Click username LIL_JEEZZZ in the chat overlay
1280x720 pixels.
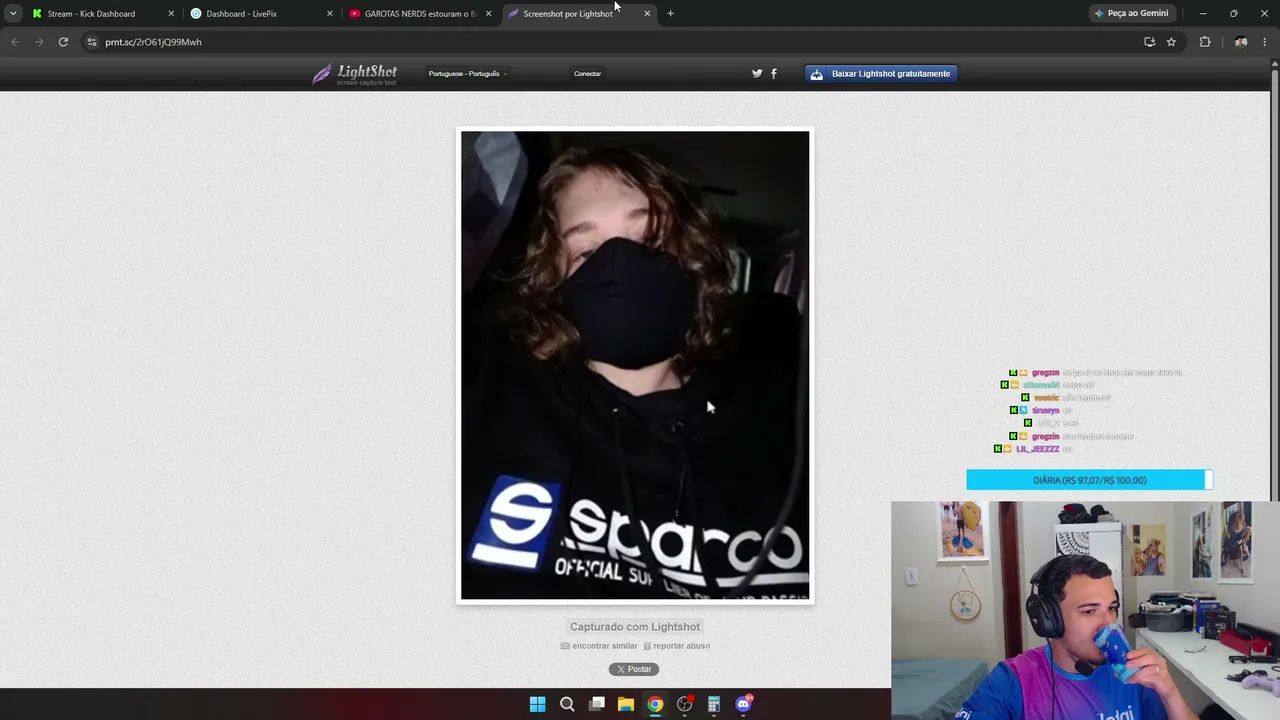coord(1038,450)
